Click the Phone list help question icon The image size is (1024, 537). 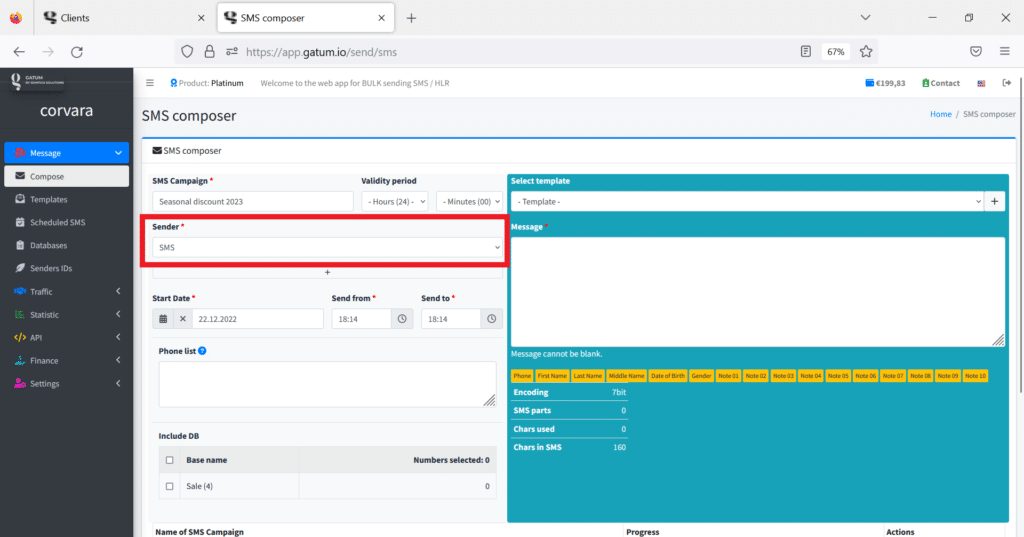click(203, 351)
